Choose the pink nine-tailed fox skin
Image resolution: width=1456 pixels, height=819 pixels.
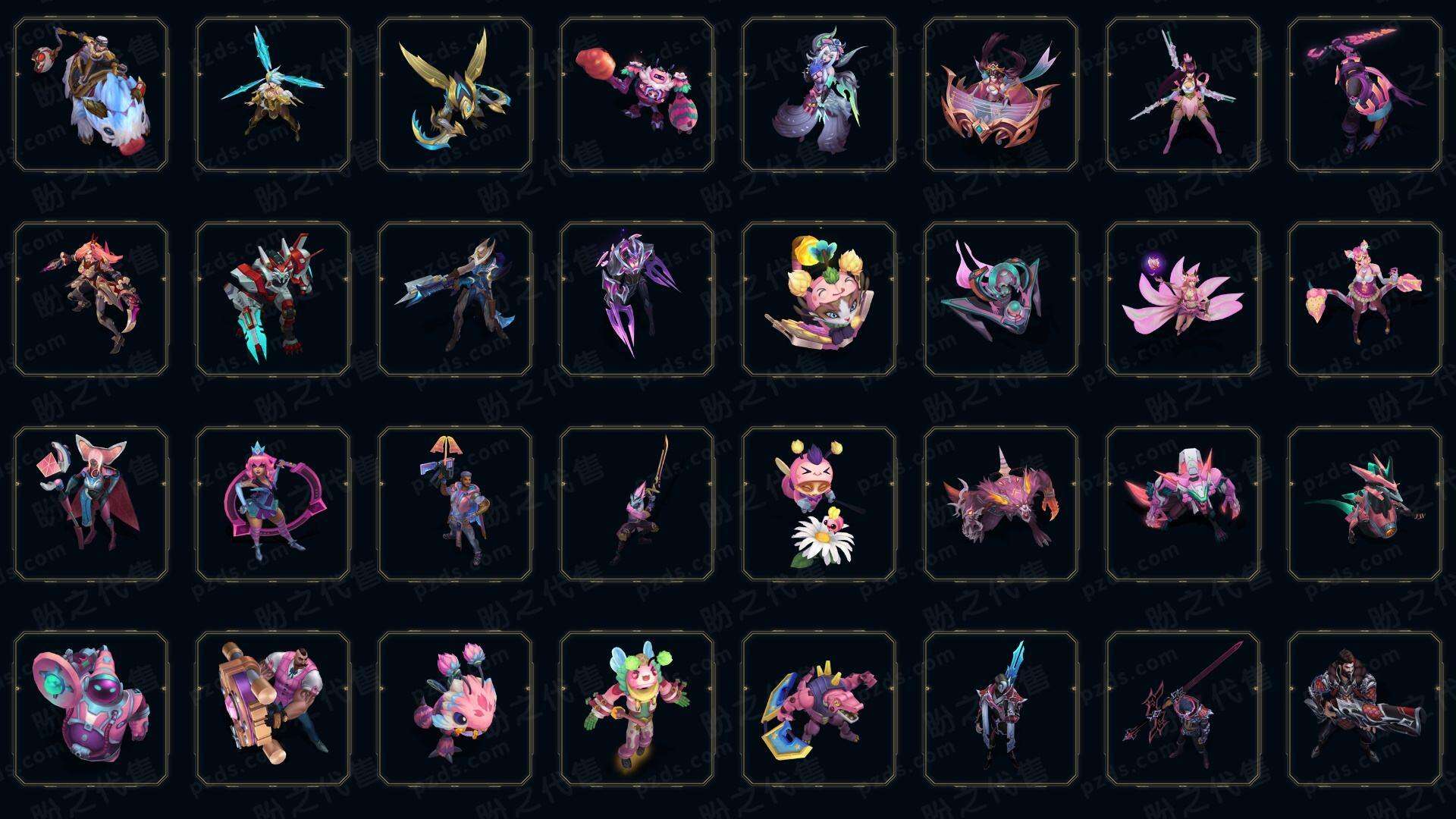pos(1183,299)
